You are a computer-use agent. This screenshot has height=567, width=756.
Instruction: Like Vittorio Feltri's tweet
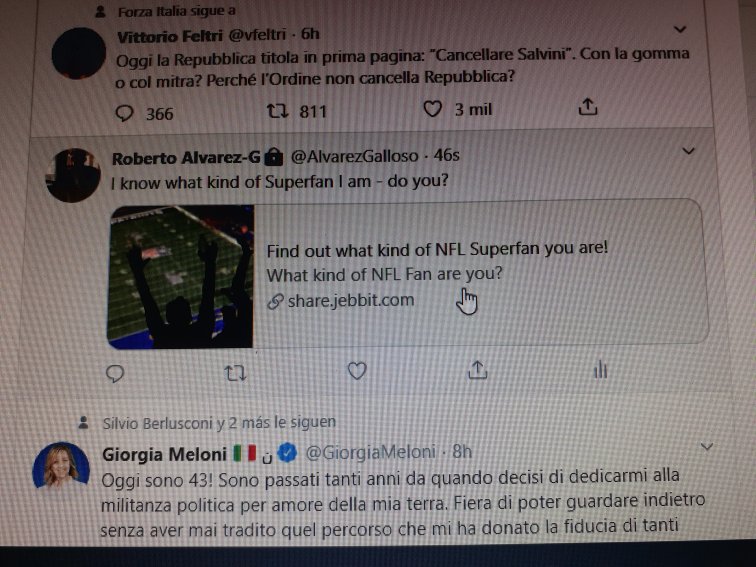click(432, 109)
